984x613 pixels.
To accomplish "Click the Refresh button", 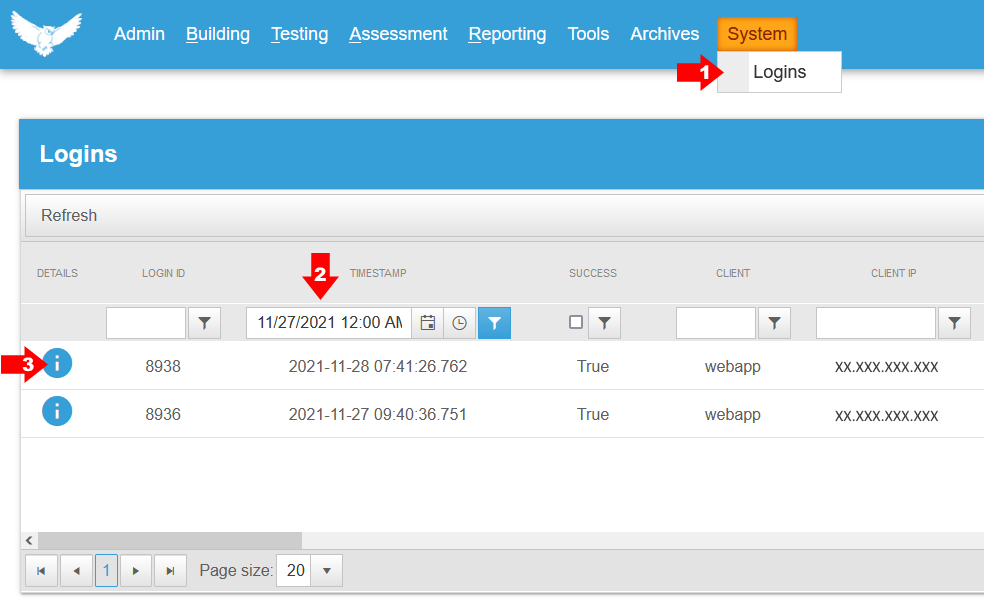I will [x=69, y=215].
